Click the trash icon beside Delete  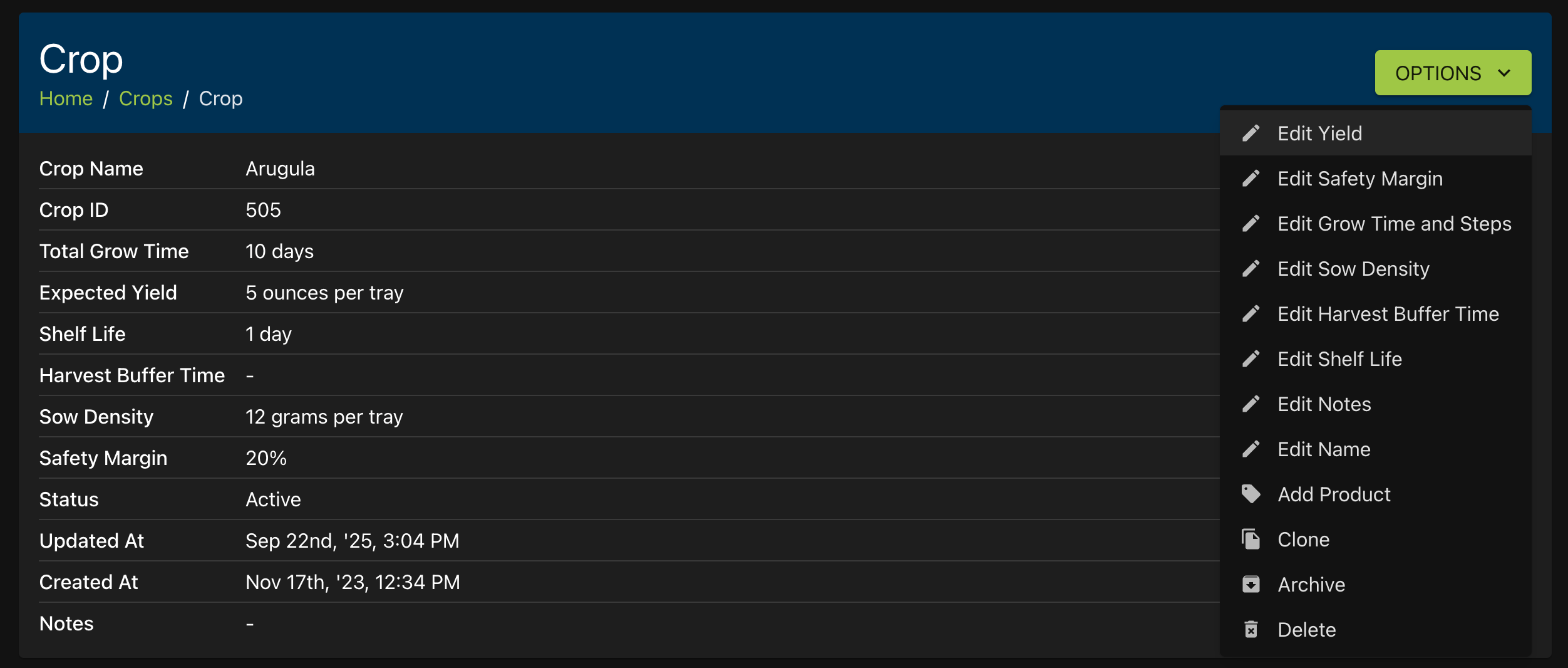[x=1251, y=630]
